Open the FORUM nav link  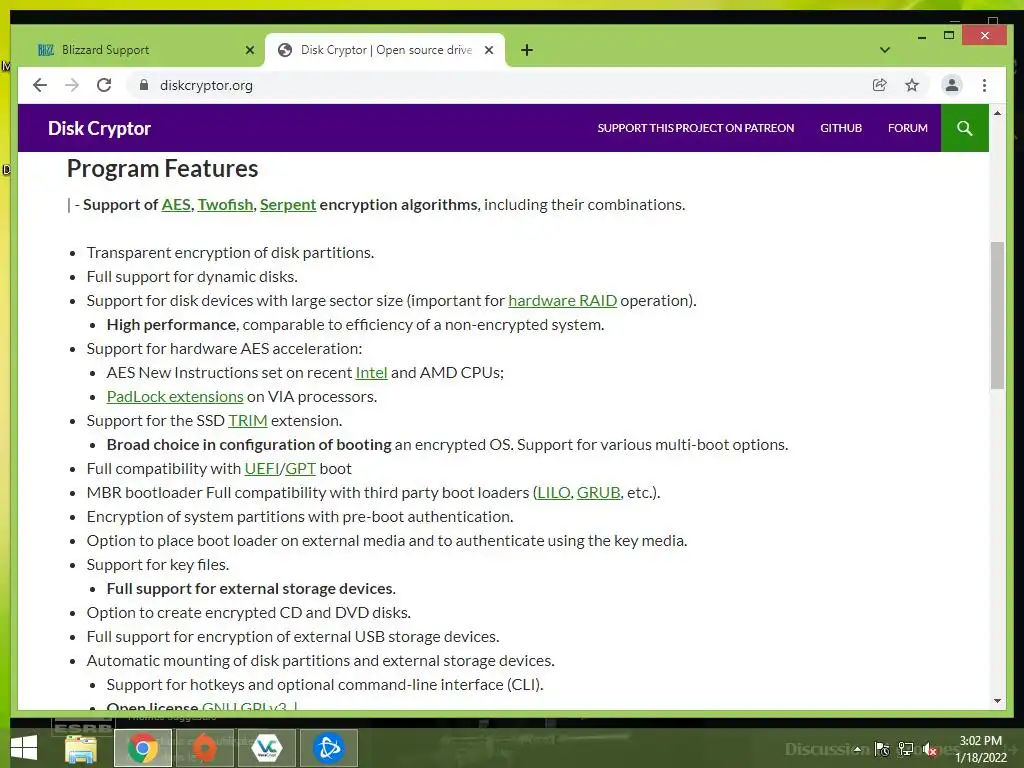(908, 128)
